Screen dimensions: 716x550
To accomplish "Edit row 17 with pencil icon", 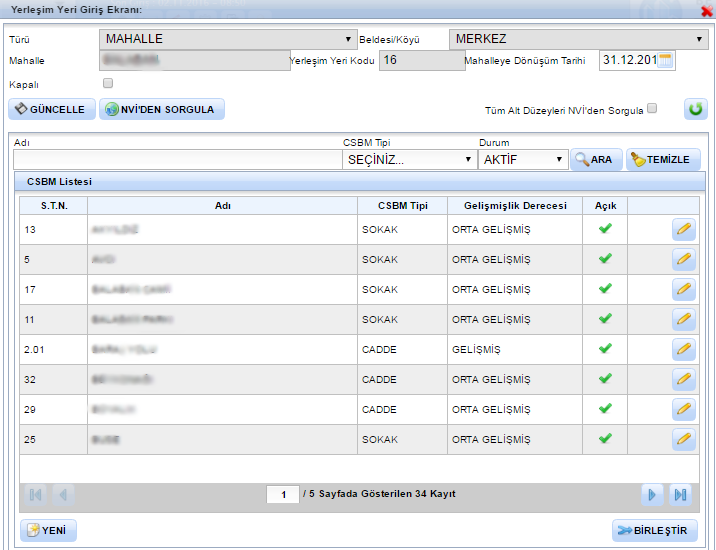I will (x=684, y=290).
